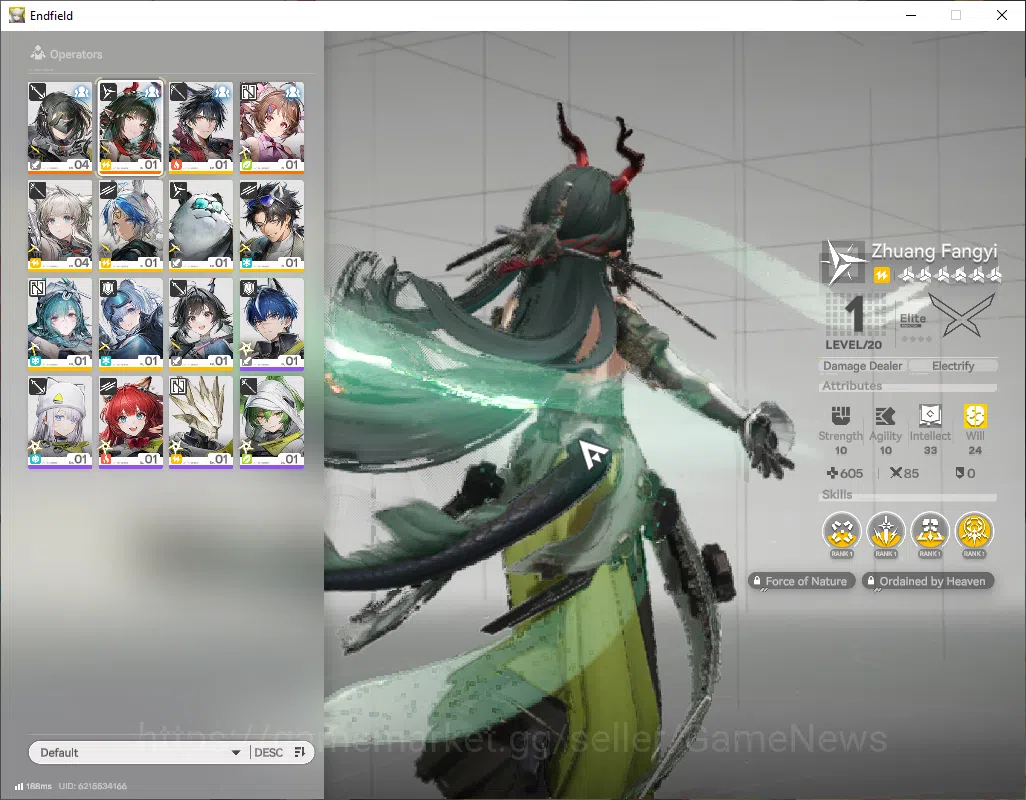Click the Endfield app icon in title bar
This screenshot has height=800, width=1026.
pyautogui.click(x=16, y=14)
